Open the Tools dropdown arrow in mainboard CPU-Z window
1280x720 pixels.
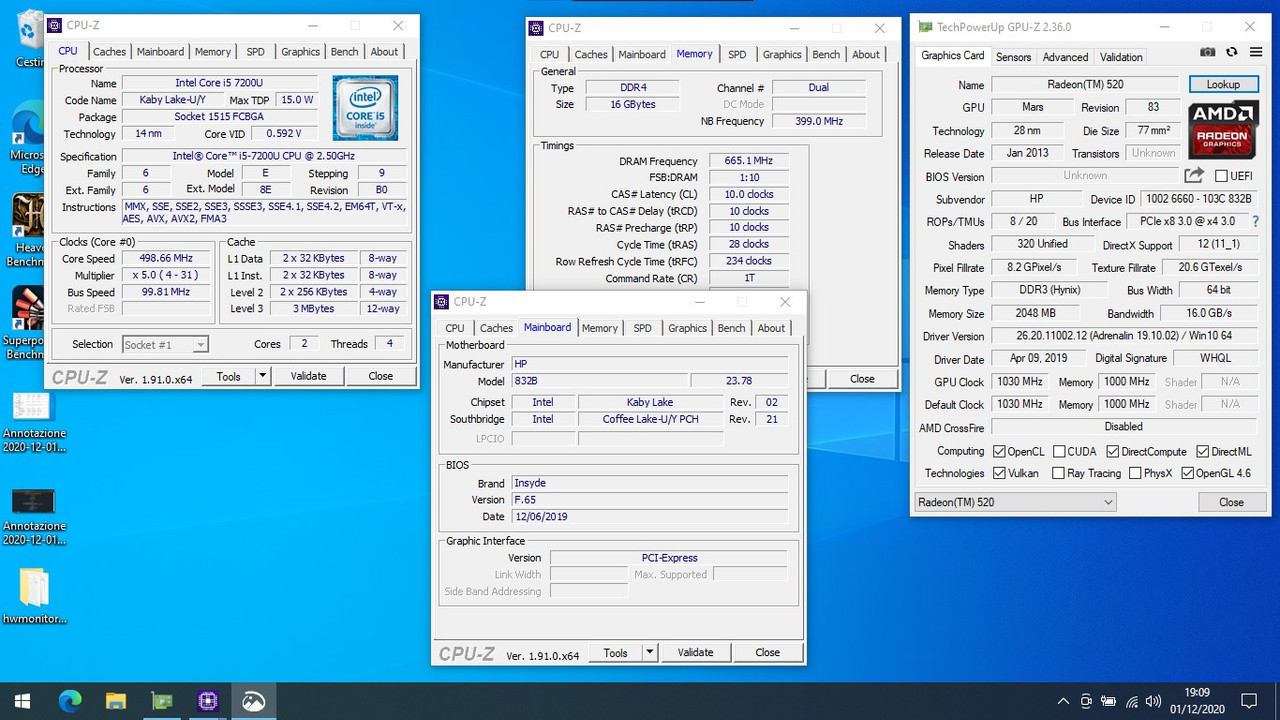click(x=649, y=652)
